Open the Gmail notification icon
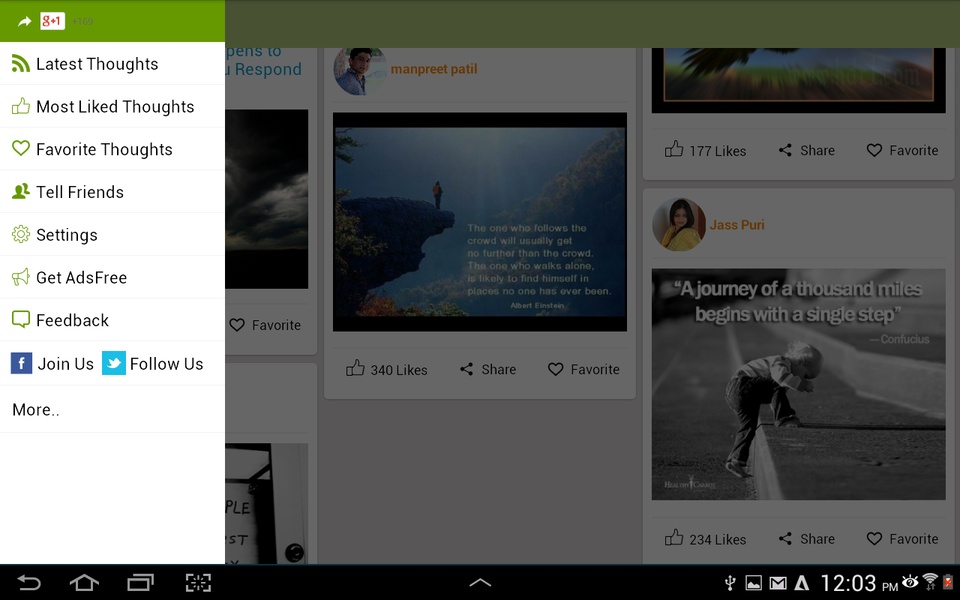 coord(778,583)
